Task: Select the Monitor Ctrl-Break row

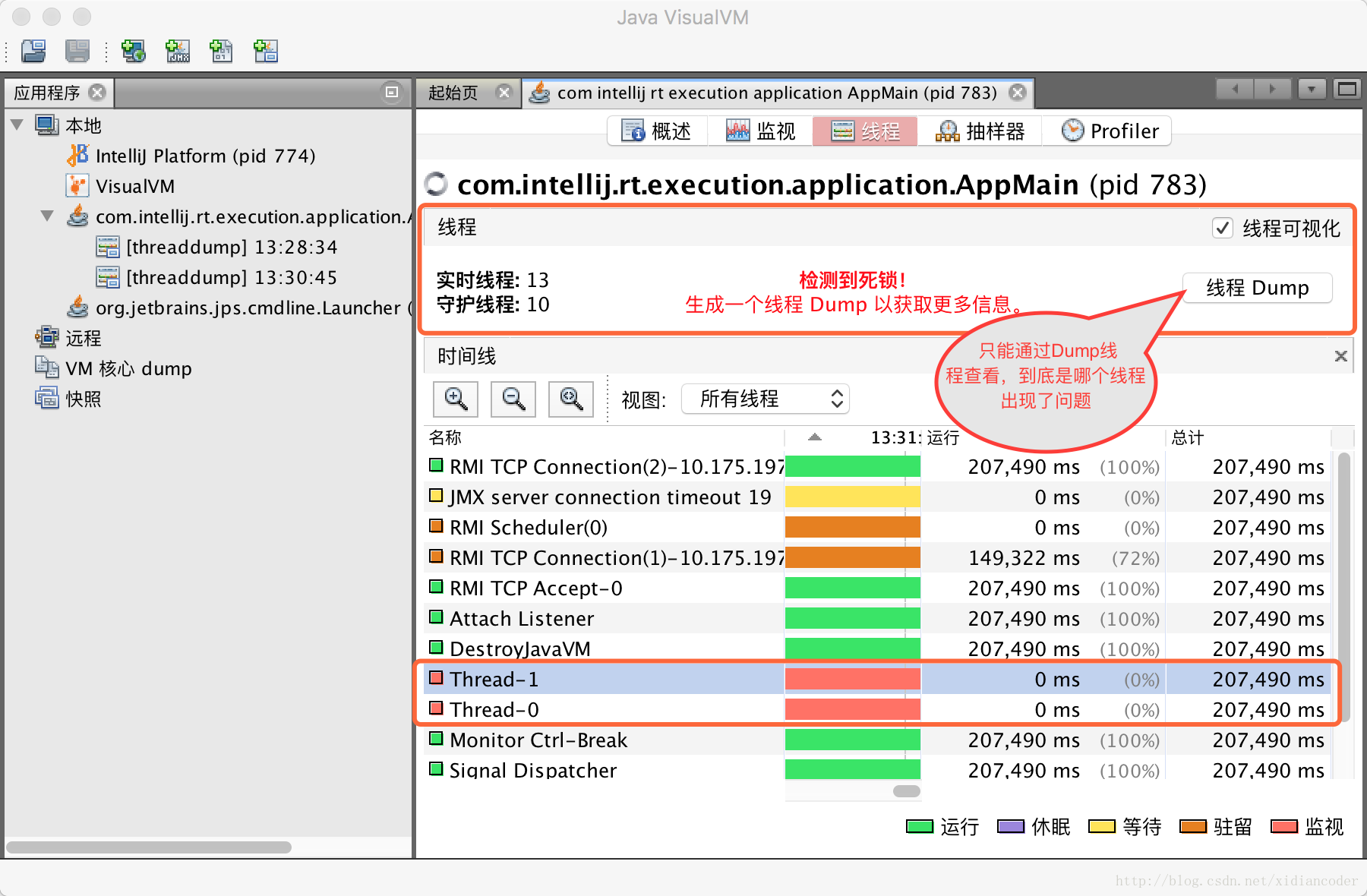Action: tap(877, 740)
